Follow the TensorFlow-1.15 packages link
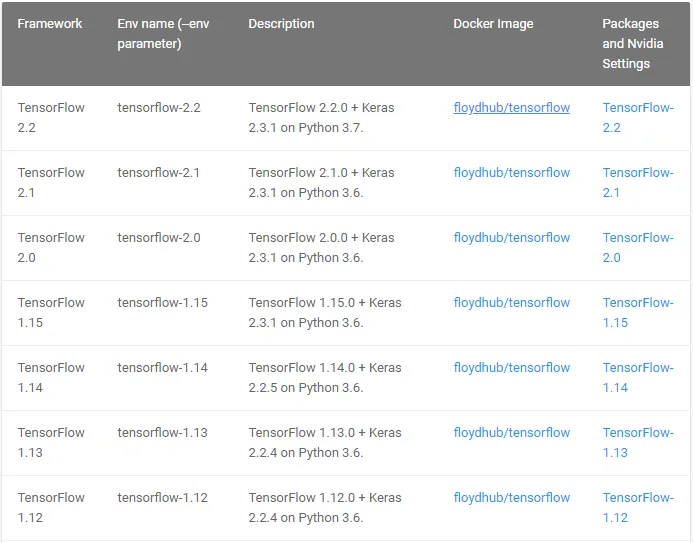The image size is (693, 543). pos(637,313)
